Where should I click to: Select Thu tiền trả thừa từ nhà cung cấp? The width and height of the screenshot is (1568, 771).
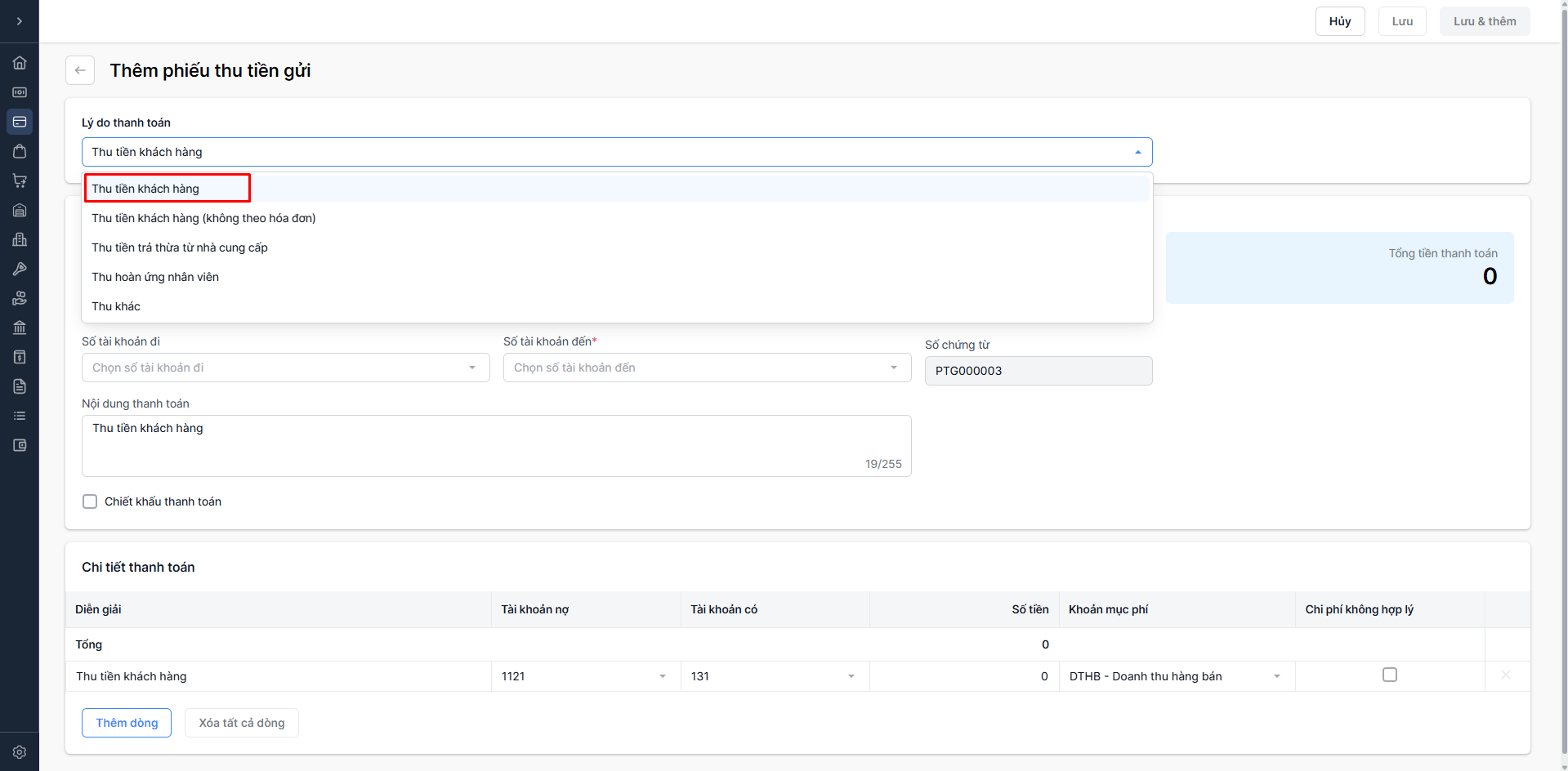pos(180,247)
